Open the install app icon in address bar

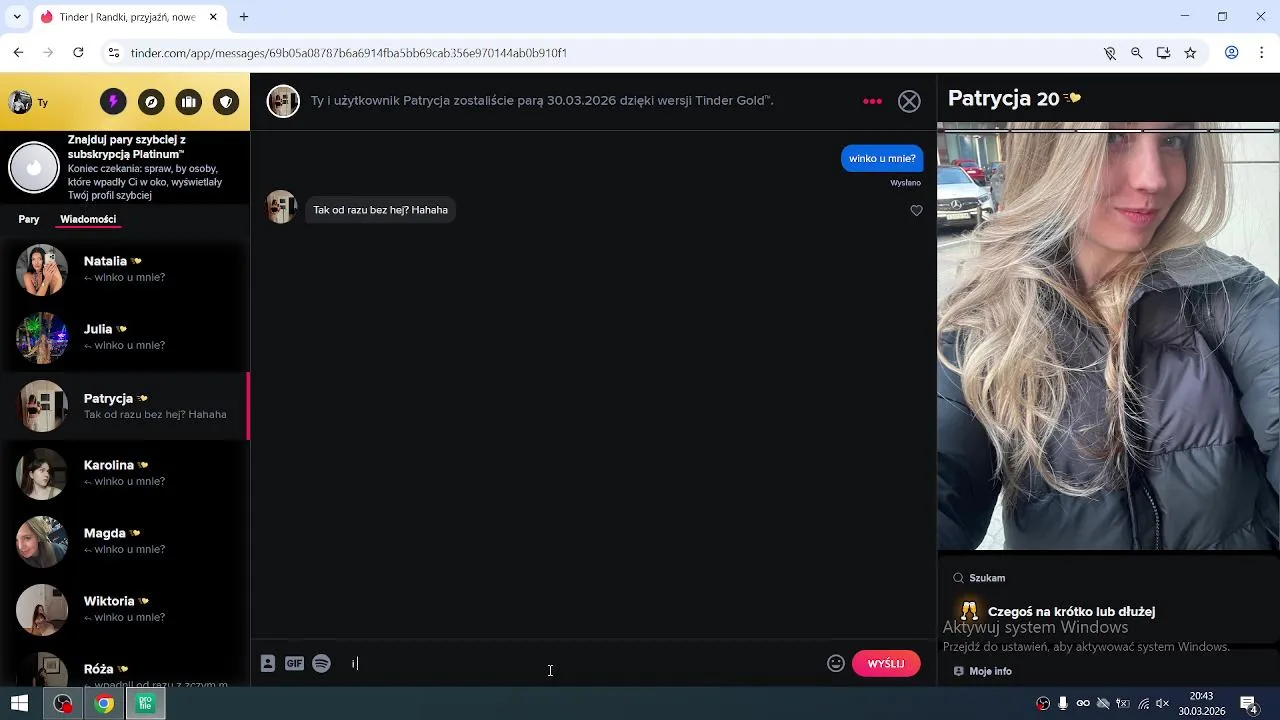click(x=1163, y=53)
